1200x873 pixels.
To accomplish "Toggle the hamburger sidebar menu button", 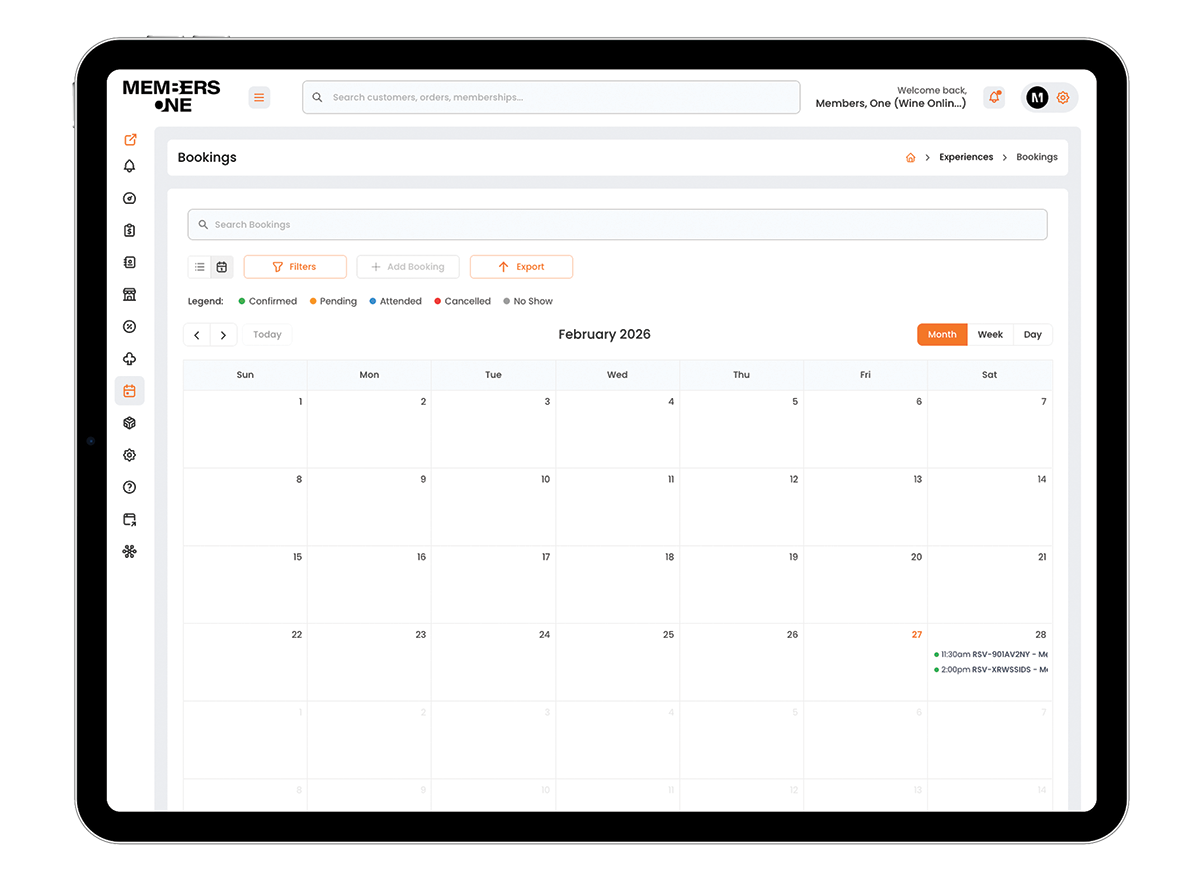I will 259,97.
